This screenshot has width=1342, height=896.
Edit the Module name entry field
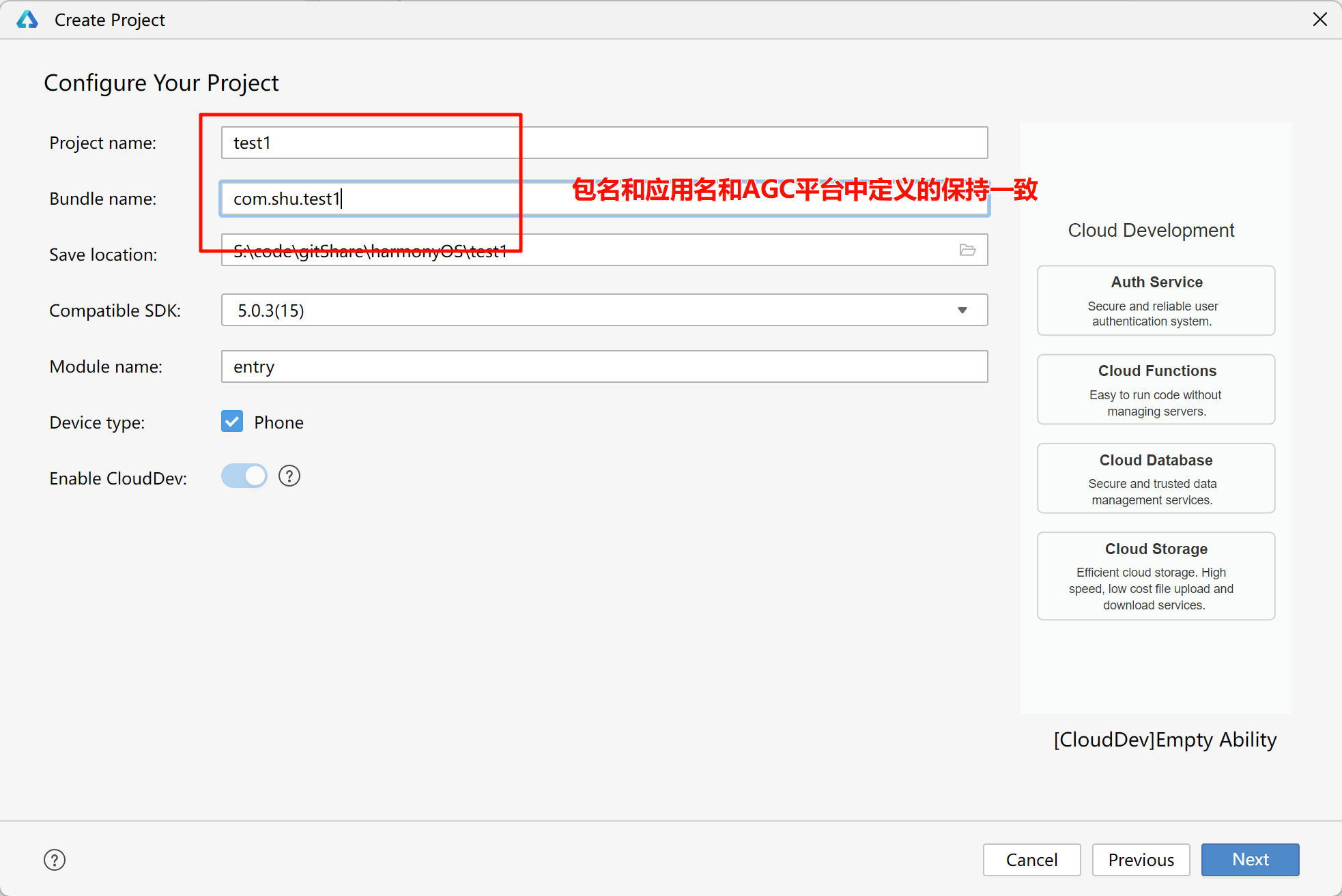point(604,366)
